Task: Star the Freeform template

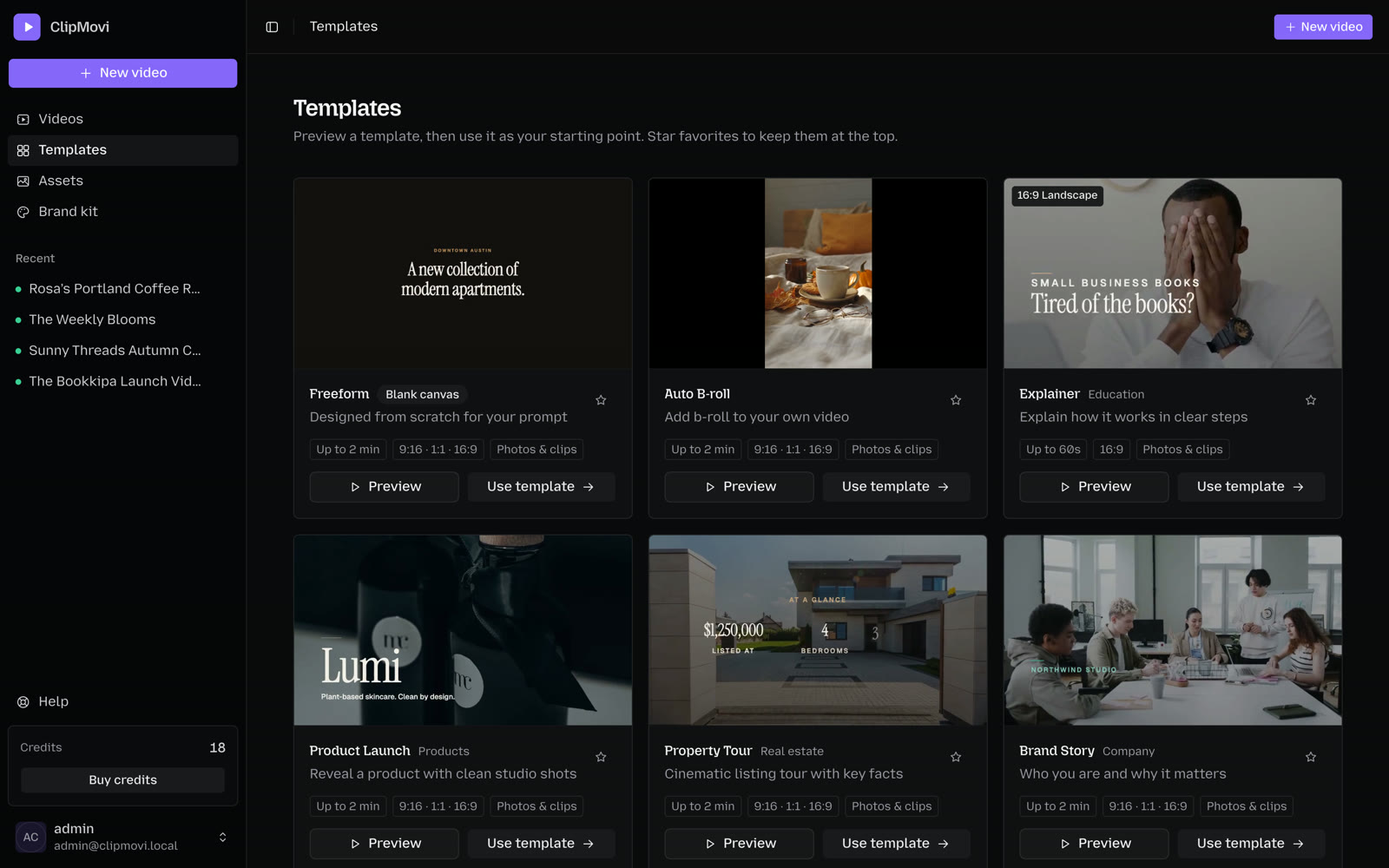Action: (x=601, y=400)
